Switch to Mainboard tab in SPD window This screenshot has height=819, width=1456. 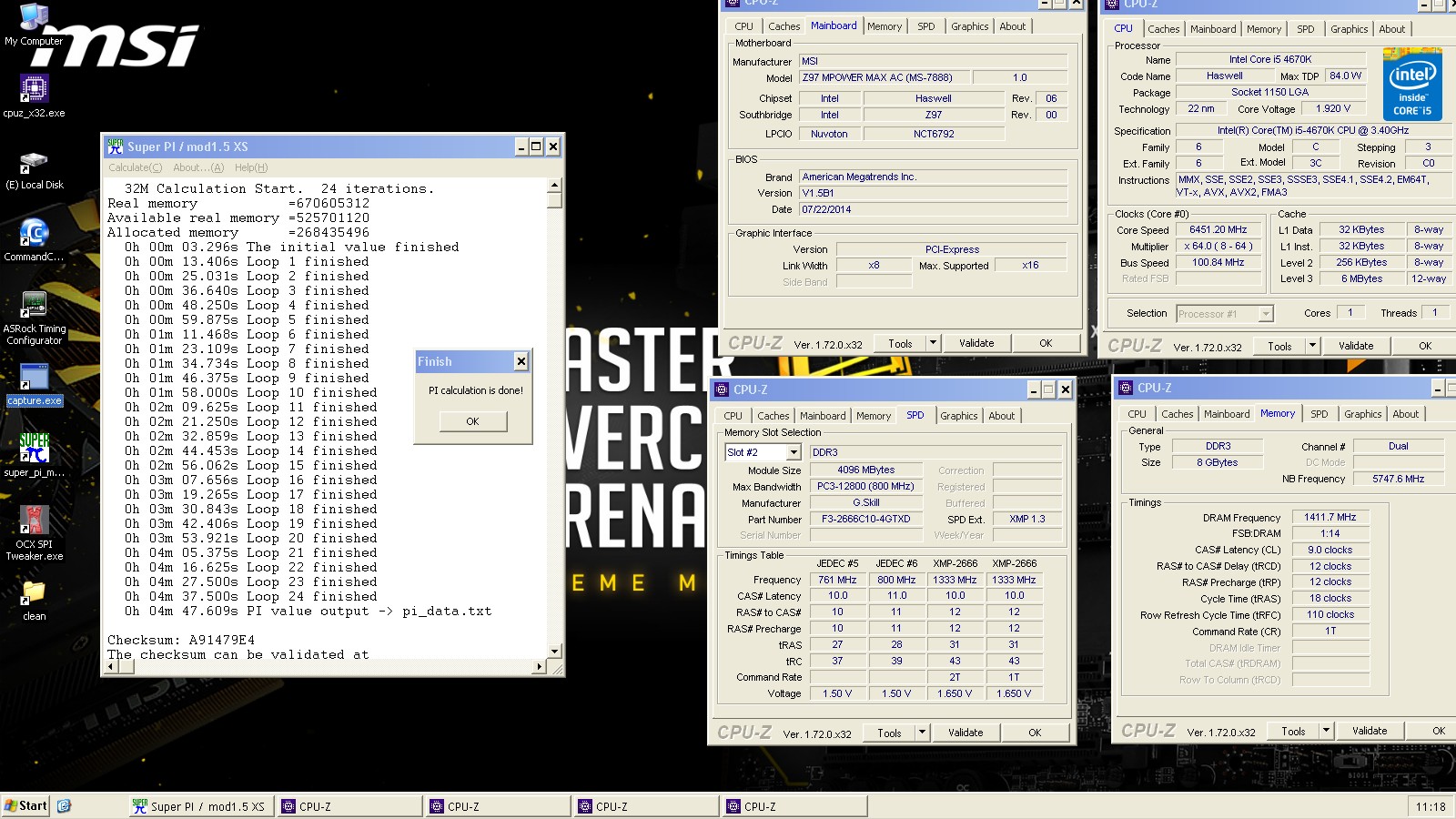(x=823, y=416)
